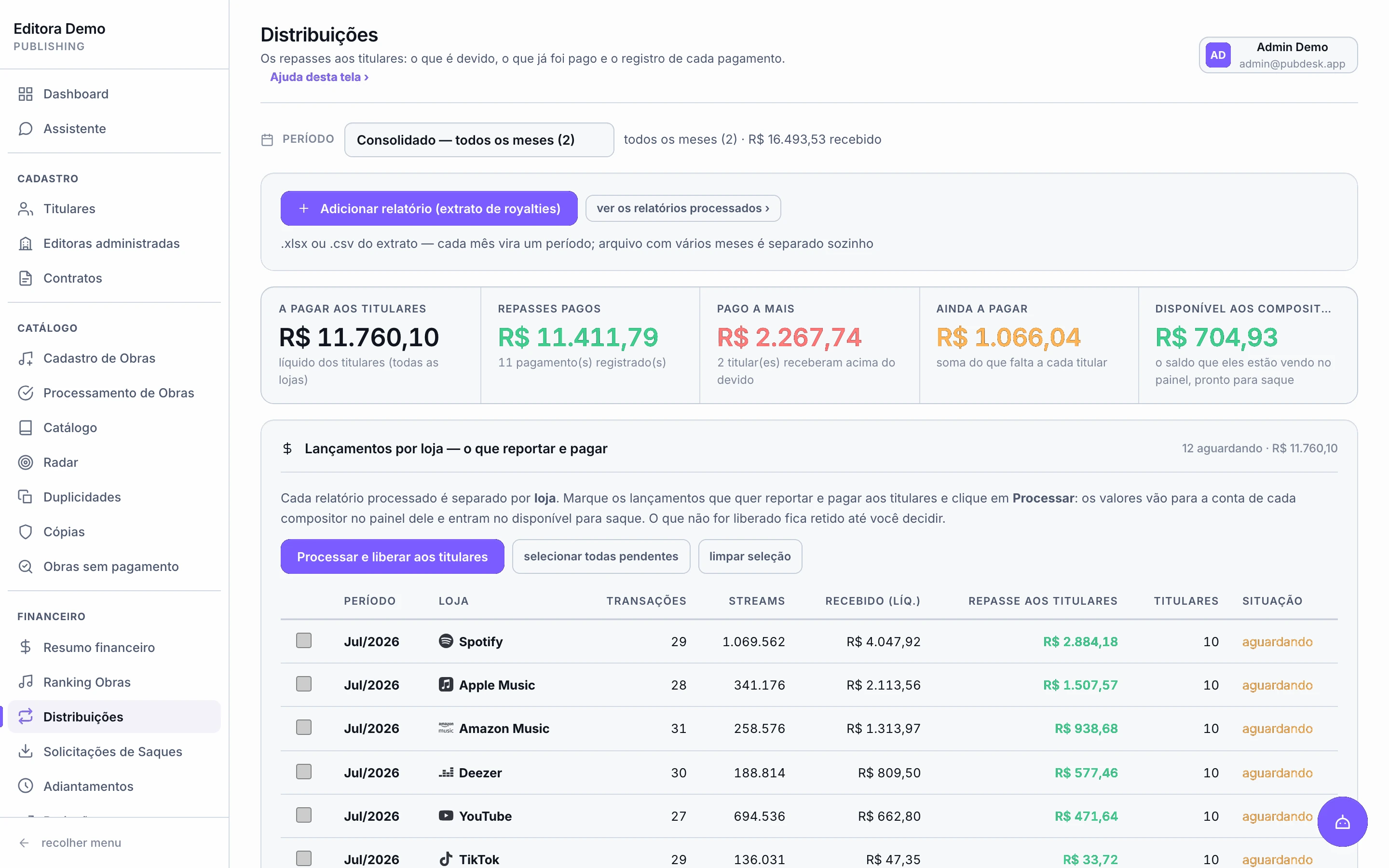Go to Catálogo in the sidebar
Screen dimensions: 1389x868
pos(114,428)
